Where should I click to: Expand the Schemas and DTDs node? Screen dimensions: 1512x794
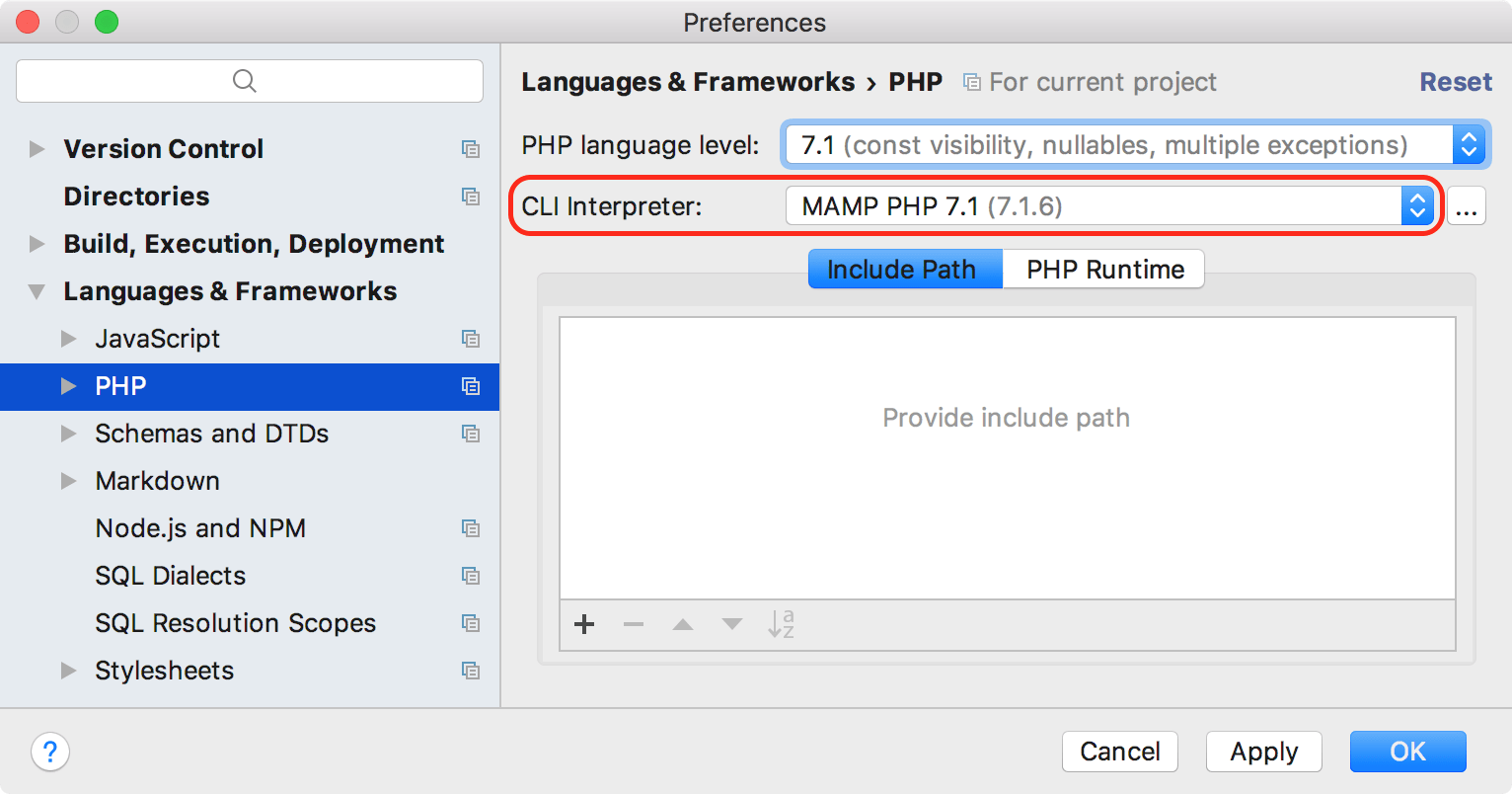[69, 434]
